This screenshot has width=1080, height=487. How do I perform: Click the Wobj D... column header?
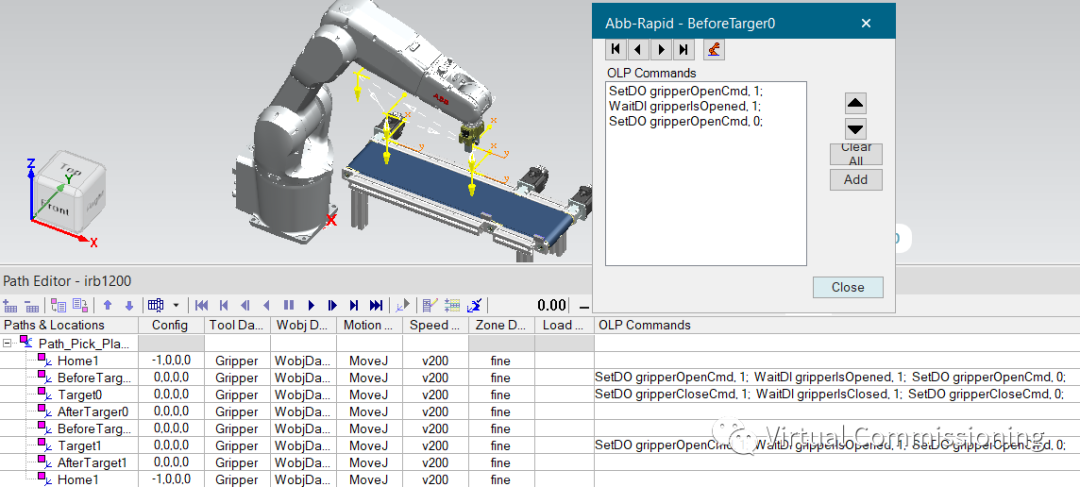[303, 325]
